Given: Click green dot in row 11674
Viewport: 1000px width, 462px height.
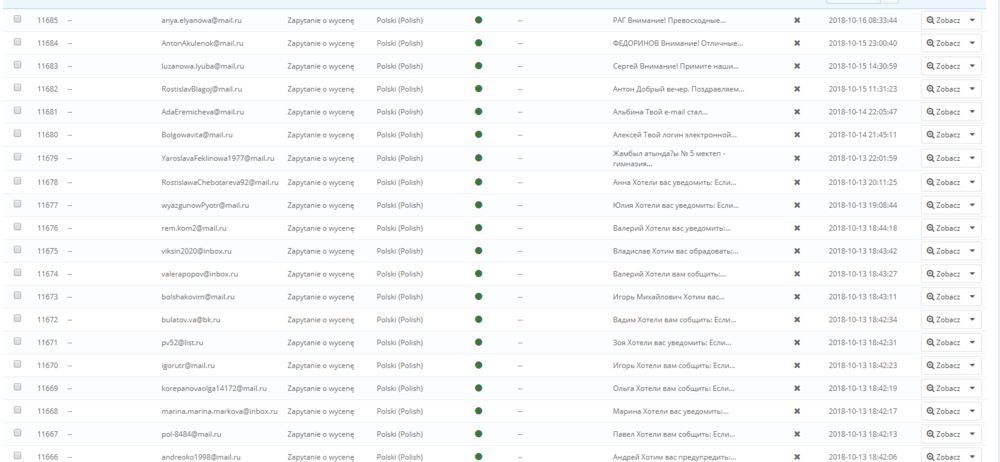Looking at the screenshot, I should 478,274.
